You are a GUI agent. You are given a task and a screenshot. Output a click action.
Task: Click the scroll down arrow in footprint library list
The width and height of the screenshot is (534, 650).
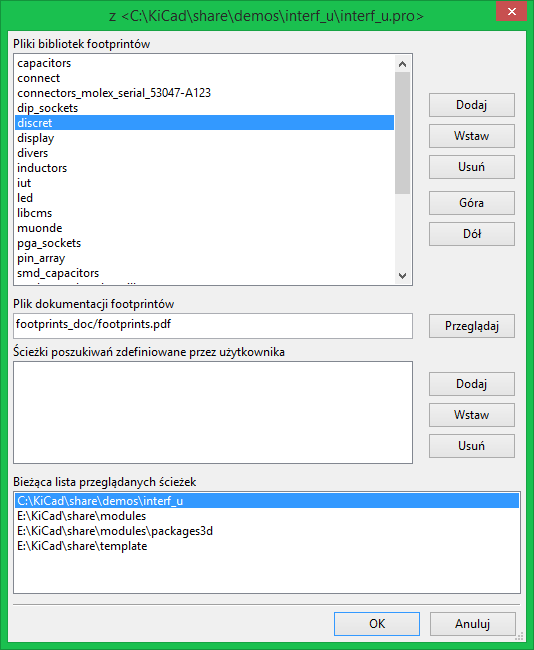coord(402,276)
